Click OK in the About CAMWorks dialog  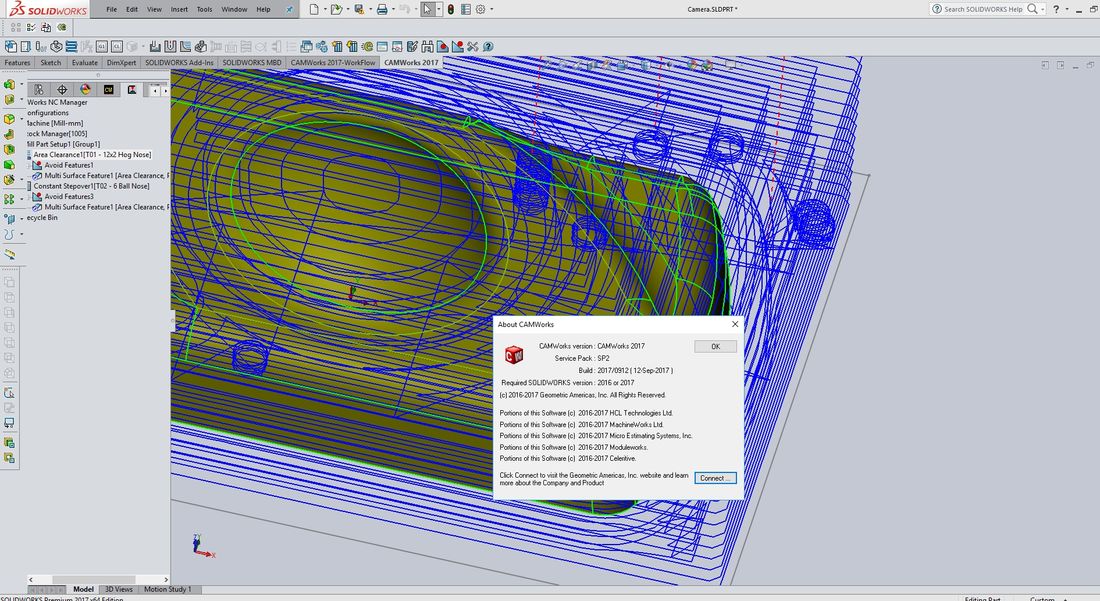click(715, 346)
